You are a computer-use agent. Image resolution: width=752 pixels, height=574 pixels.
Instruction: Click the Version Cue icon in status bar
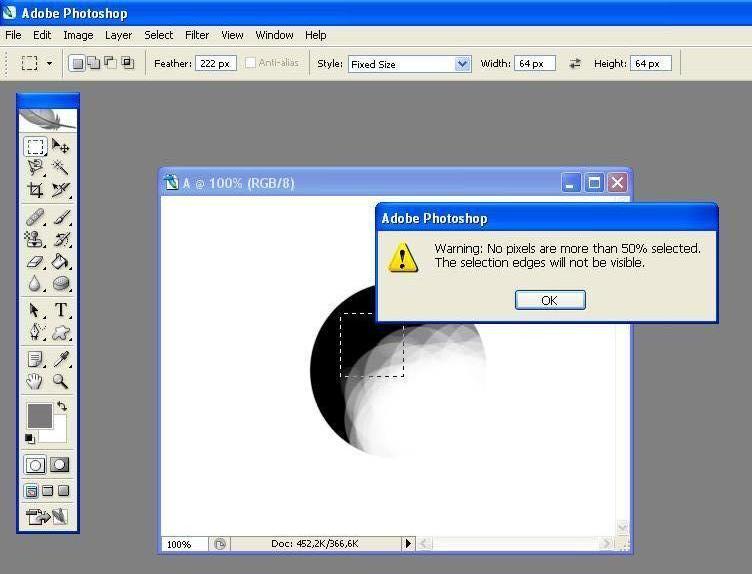220,544
